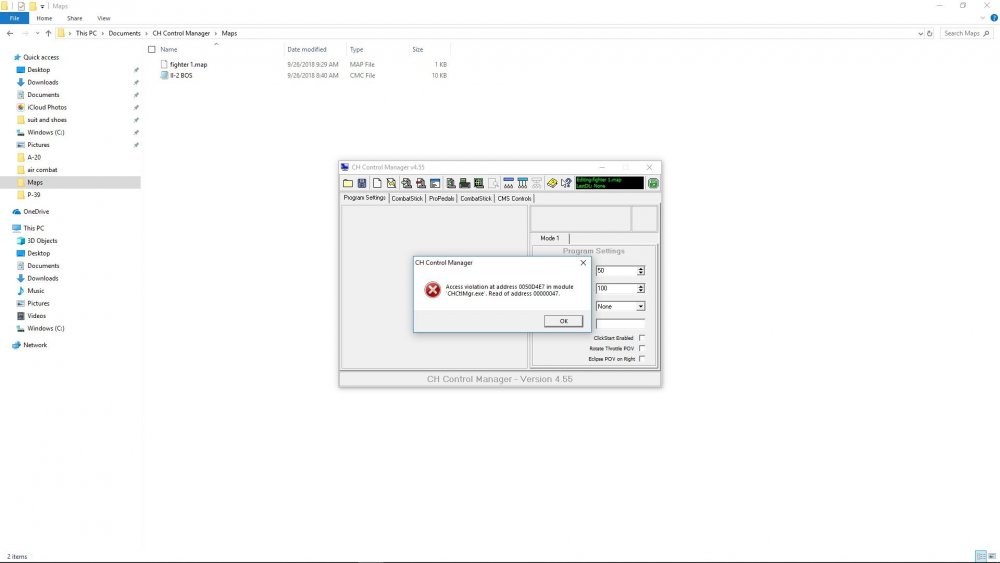Click the breadcrumb chevron after Documents
Image resolution: width=1000 pixels, height=563 pixels.
[x=146, y=33]
